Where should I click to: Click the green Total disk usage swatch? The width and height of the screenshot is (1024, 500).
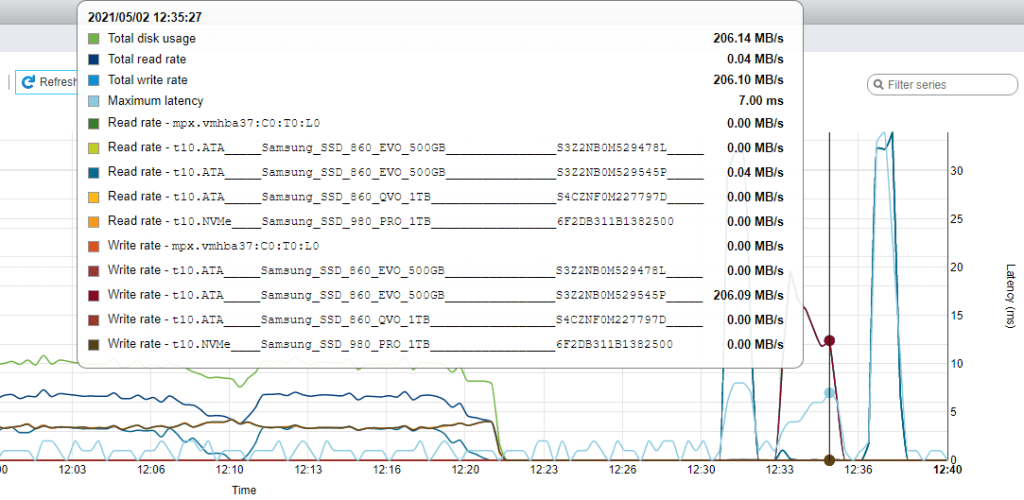94,38
